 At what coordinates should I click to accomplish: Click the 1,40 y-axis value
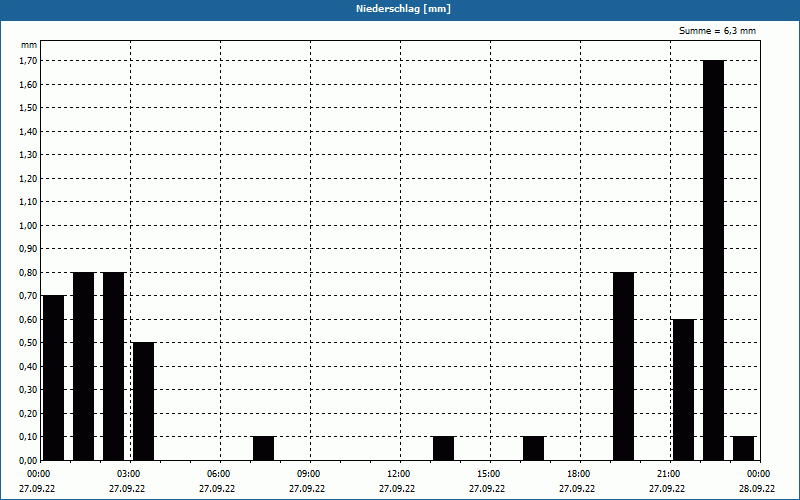(x=28, y=131)
